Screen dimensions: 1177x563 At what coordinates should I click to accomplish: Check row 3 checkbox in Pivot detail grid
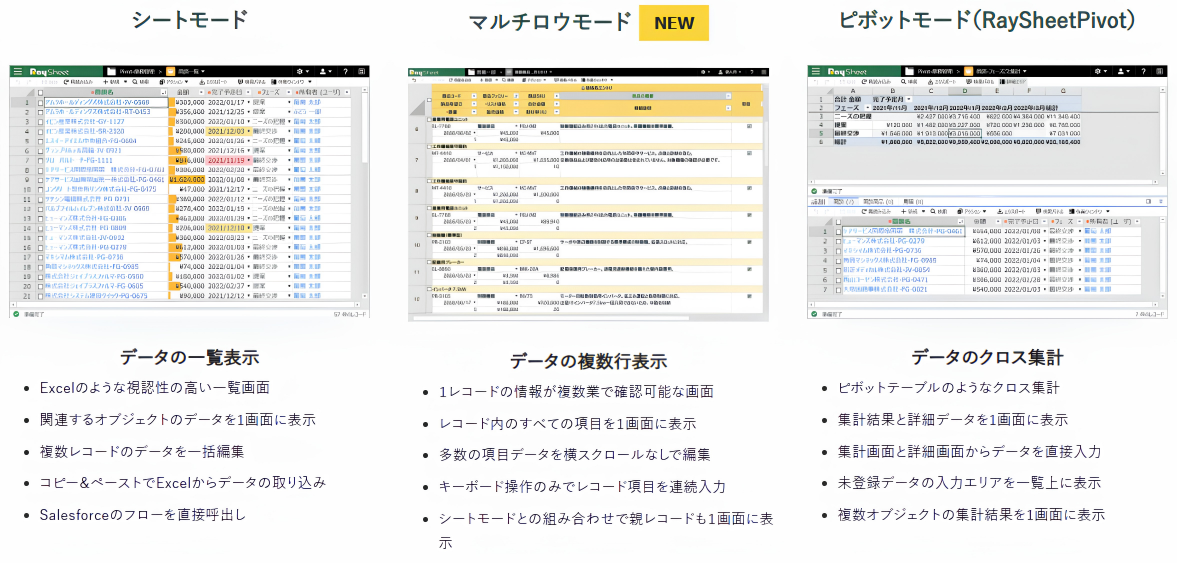(838, 251)
